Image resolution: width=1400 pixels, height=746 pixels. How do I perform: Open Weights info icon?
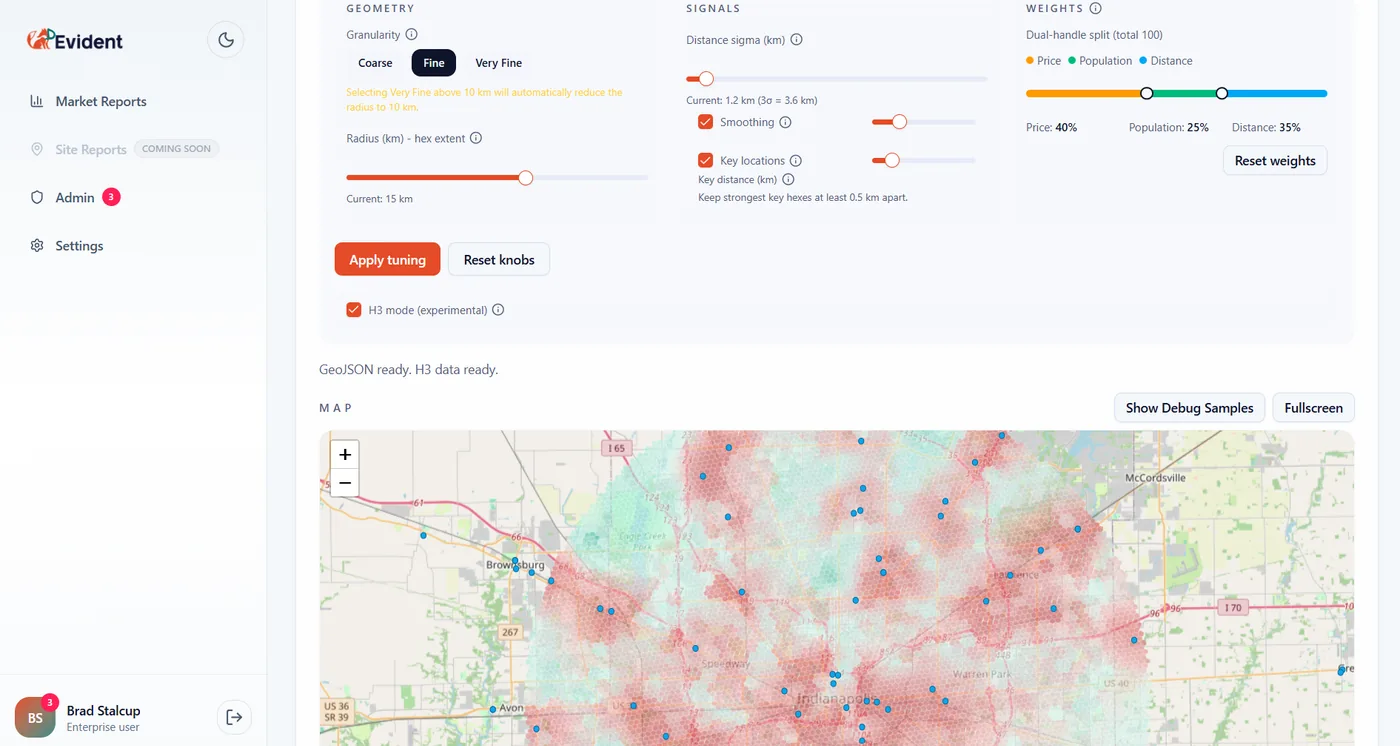click(1095, 8)
